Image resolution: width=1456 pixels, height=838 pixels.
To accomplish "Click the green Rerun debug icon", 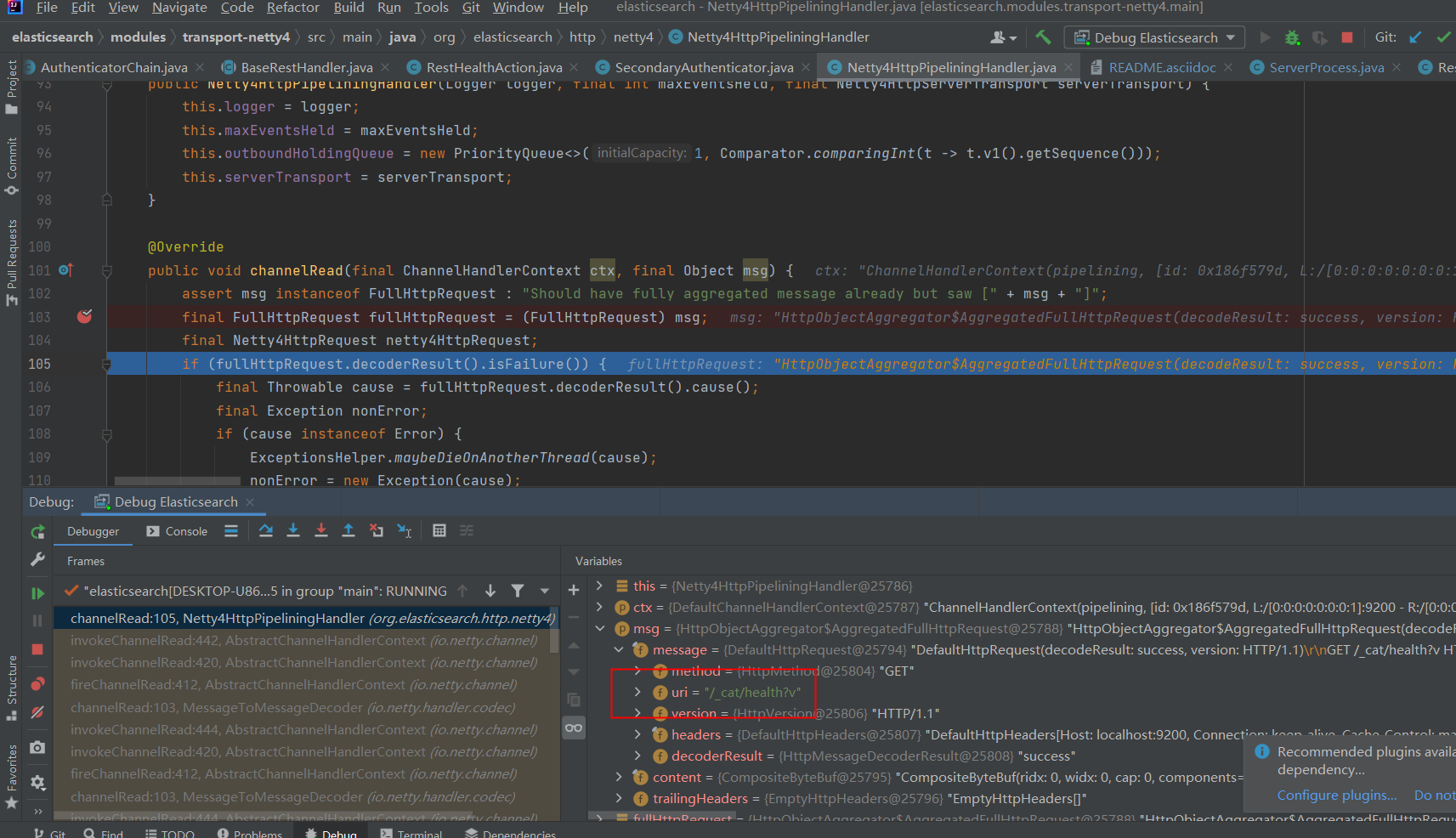I will click(x=37, y=532).
